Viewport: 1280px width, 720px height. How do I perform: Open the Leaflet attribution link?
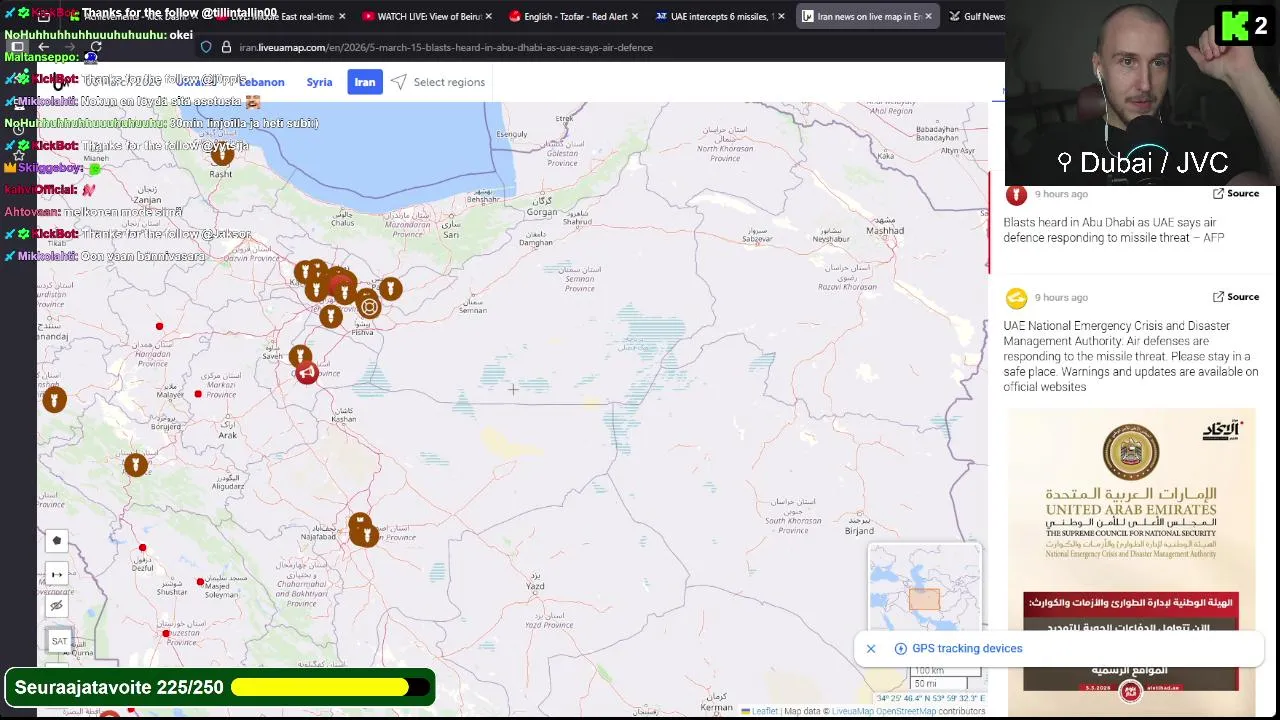(764, 711)
